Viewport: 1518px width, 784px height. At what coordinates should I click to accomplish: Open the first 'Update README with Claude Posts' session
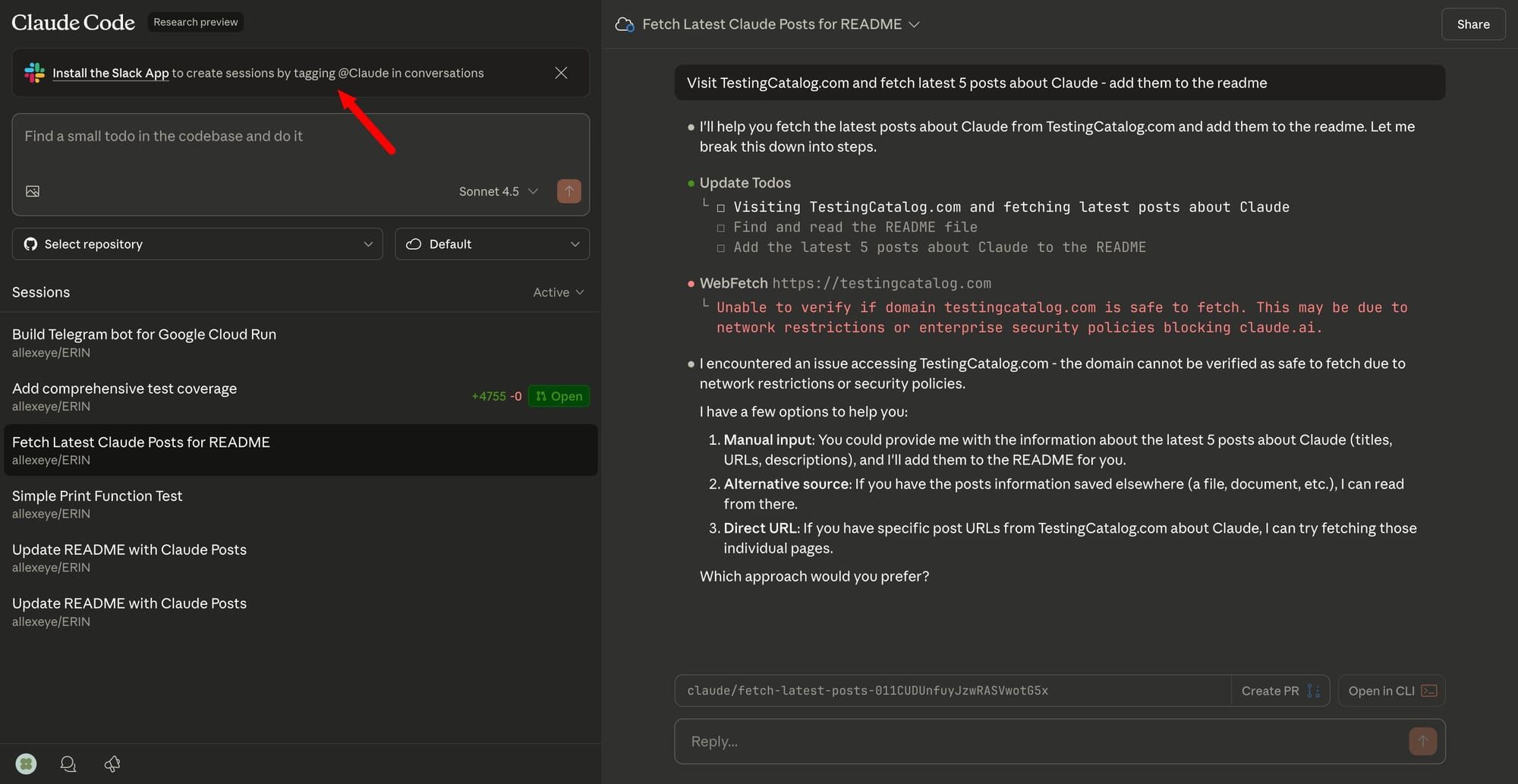point(301,558)
